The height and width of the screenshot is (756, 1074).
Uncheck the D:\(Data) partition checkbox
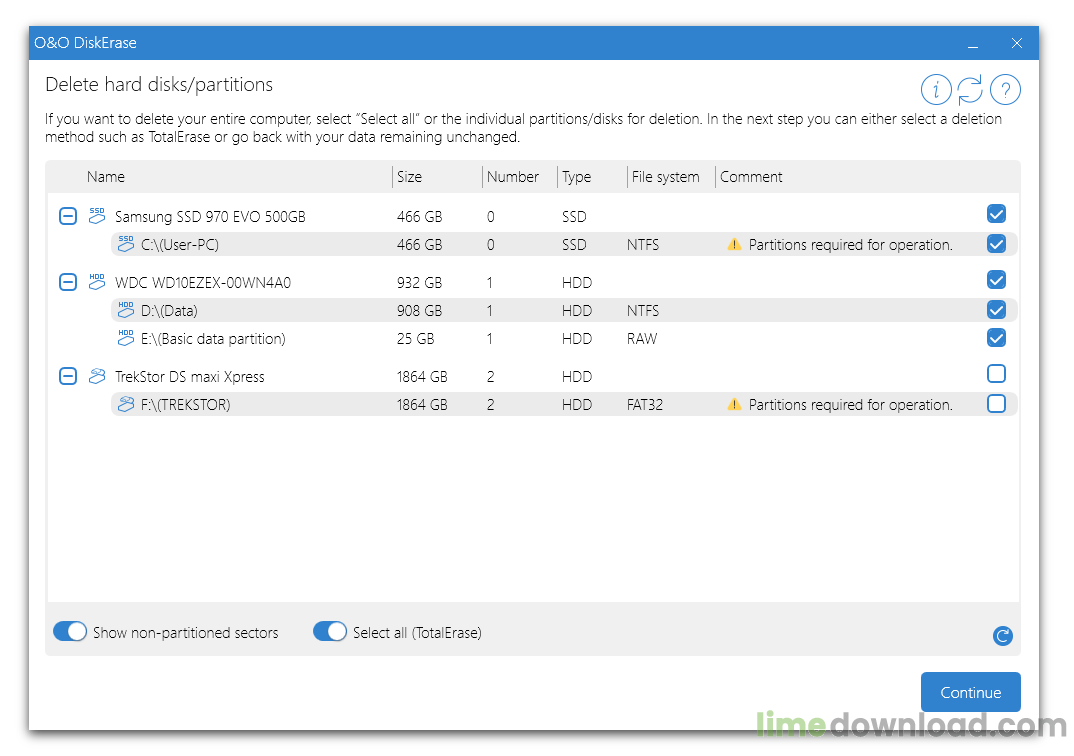(997, 310)
